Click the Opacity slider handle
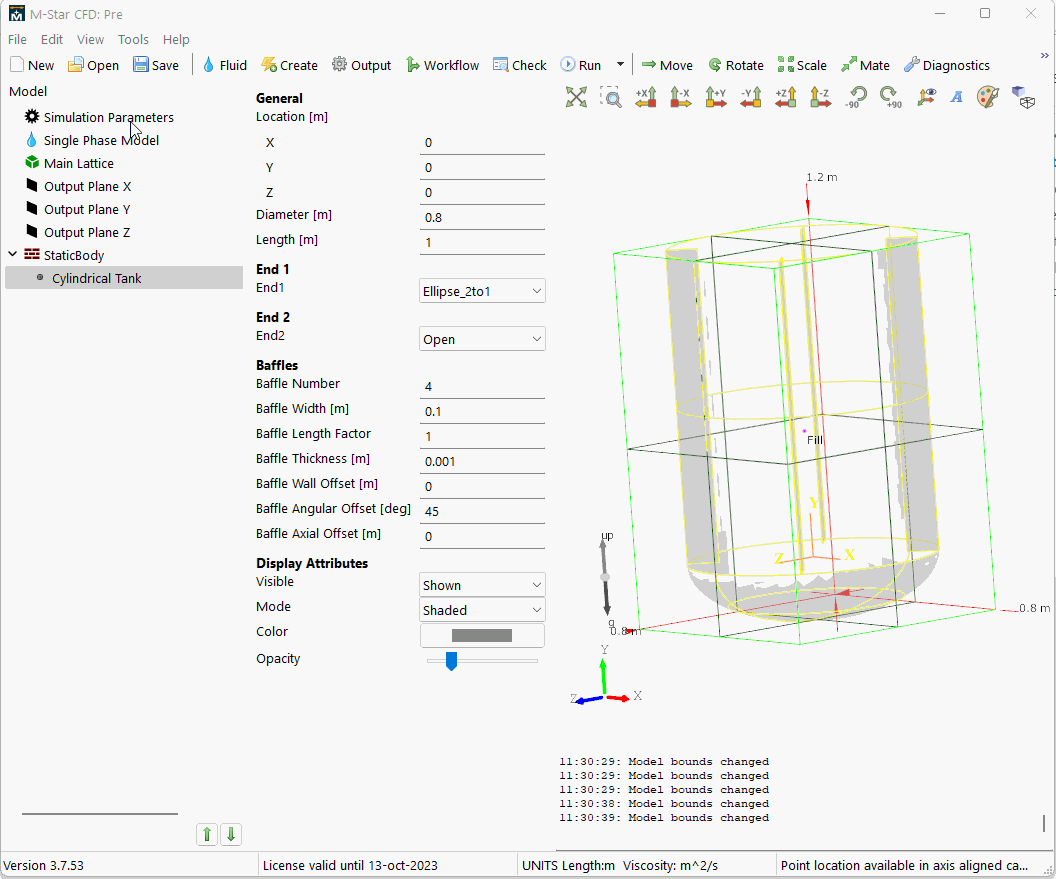 [451, 661]
